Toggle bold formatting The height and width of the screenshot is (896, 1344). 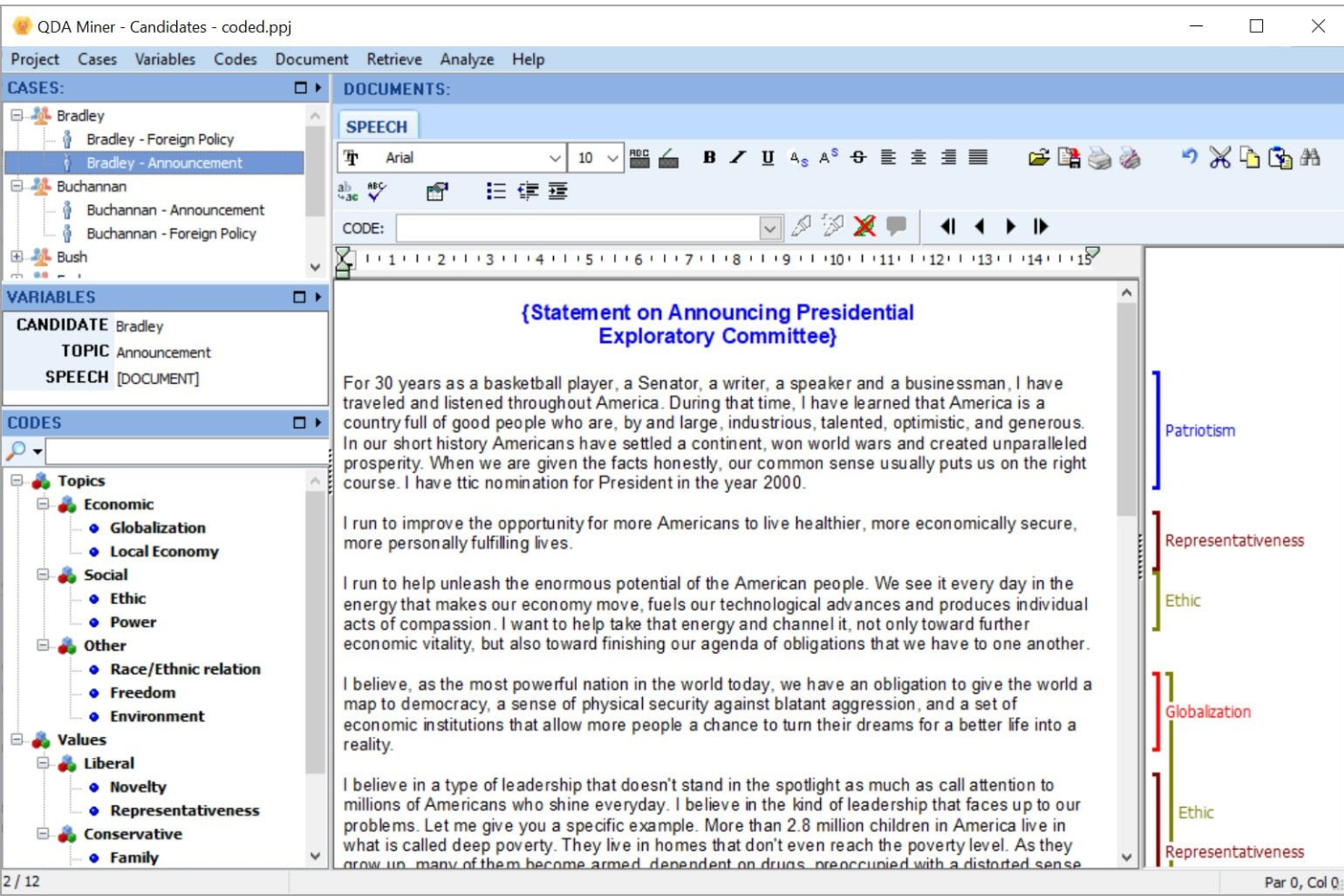[x=709, y=158]
